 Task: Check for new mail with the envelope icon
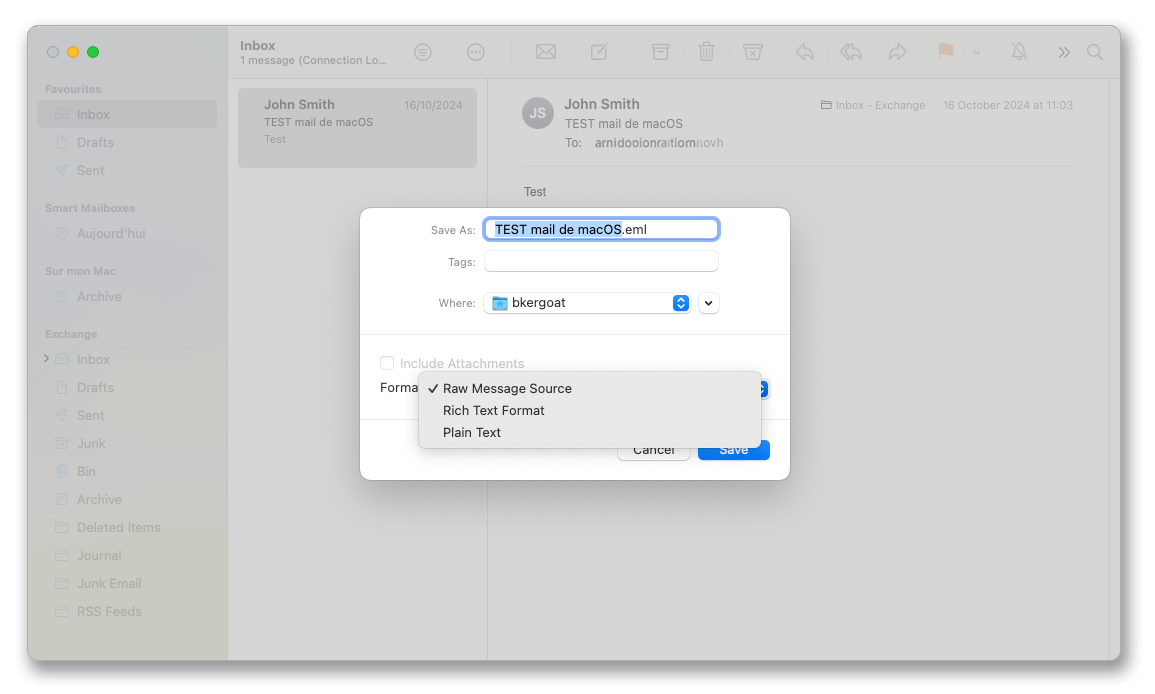[545, 51]
